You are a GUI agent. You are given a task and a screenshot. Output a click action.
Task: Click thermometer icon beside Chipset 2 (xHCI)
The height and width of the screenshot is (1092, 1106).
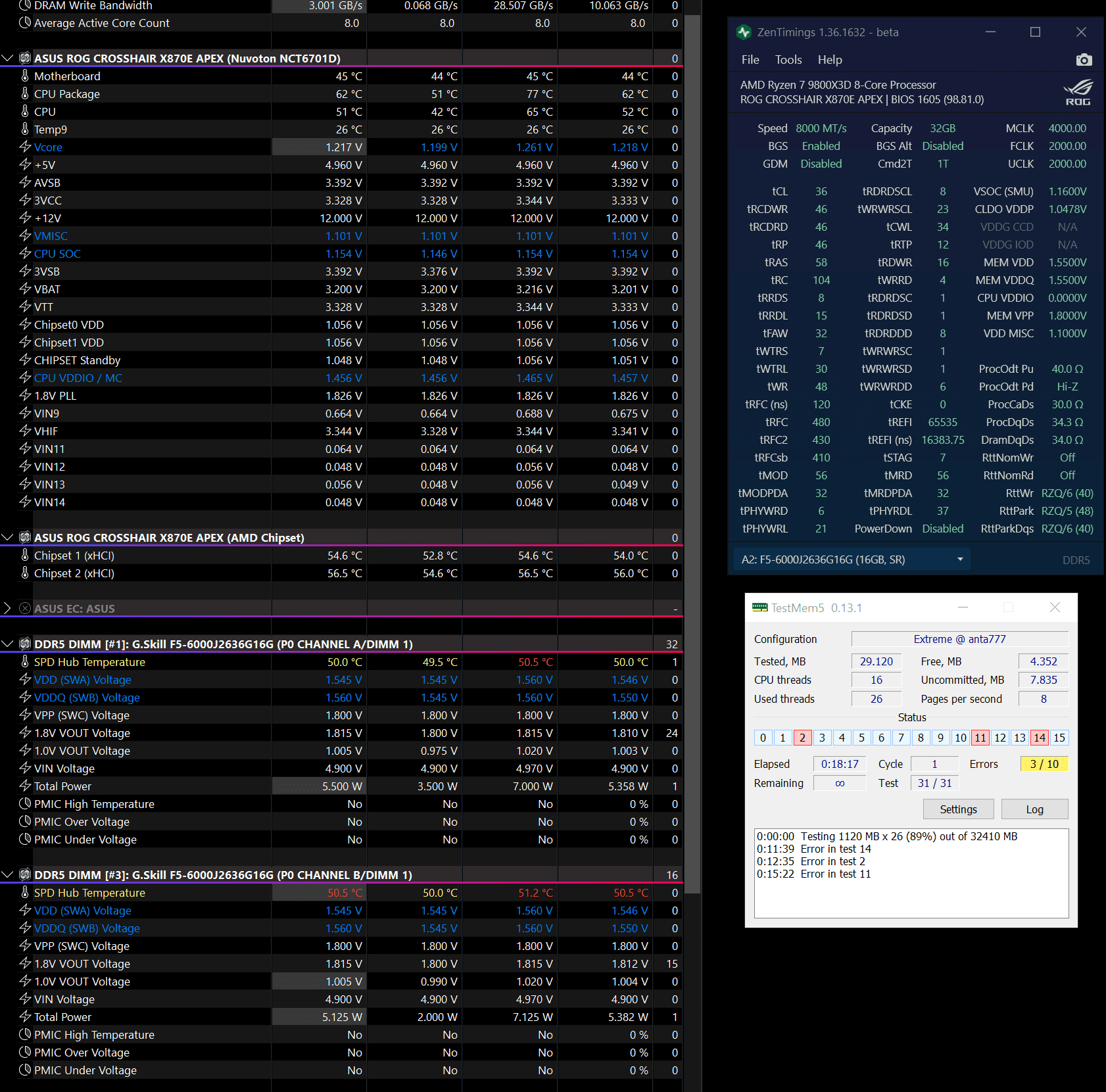click(25, 573)
